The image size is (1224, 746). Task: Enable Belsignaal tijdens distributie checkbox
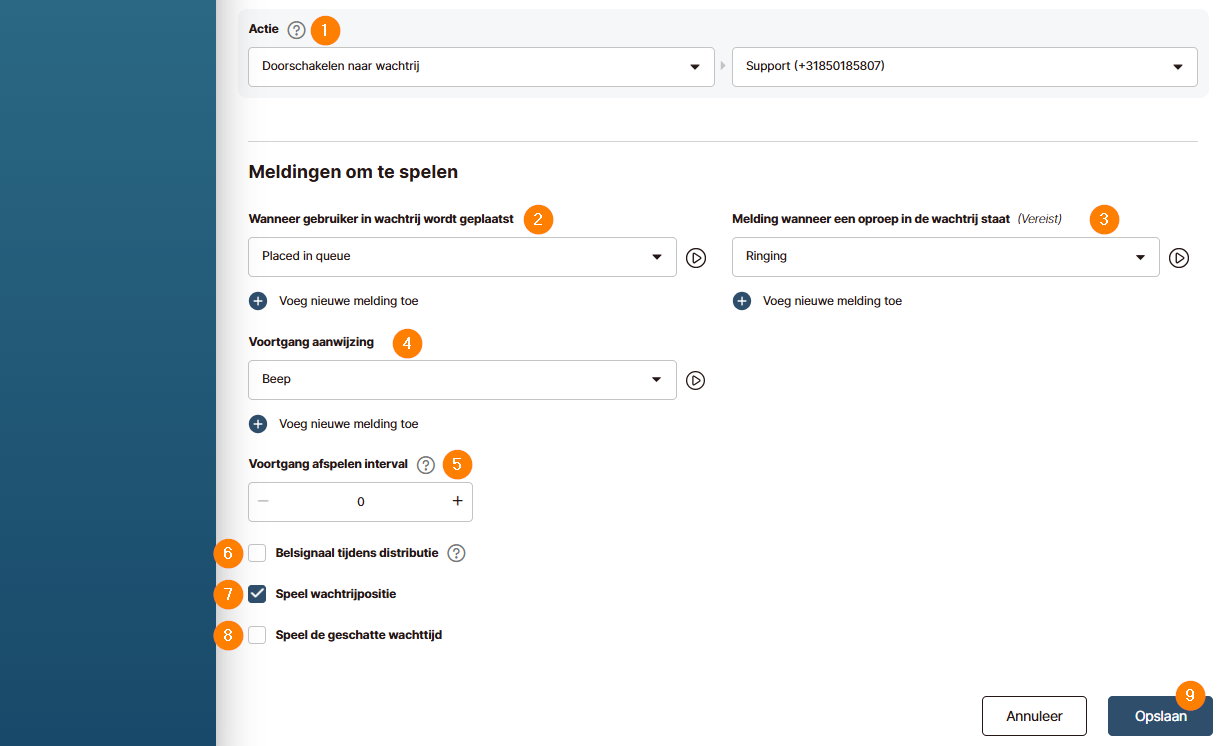pyautogui.click(x=258, y=553)
